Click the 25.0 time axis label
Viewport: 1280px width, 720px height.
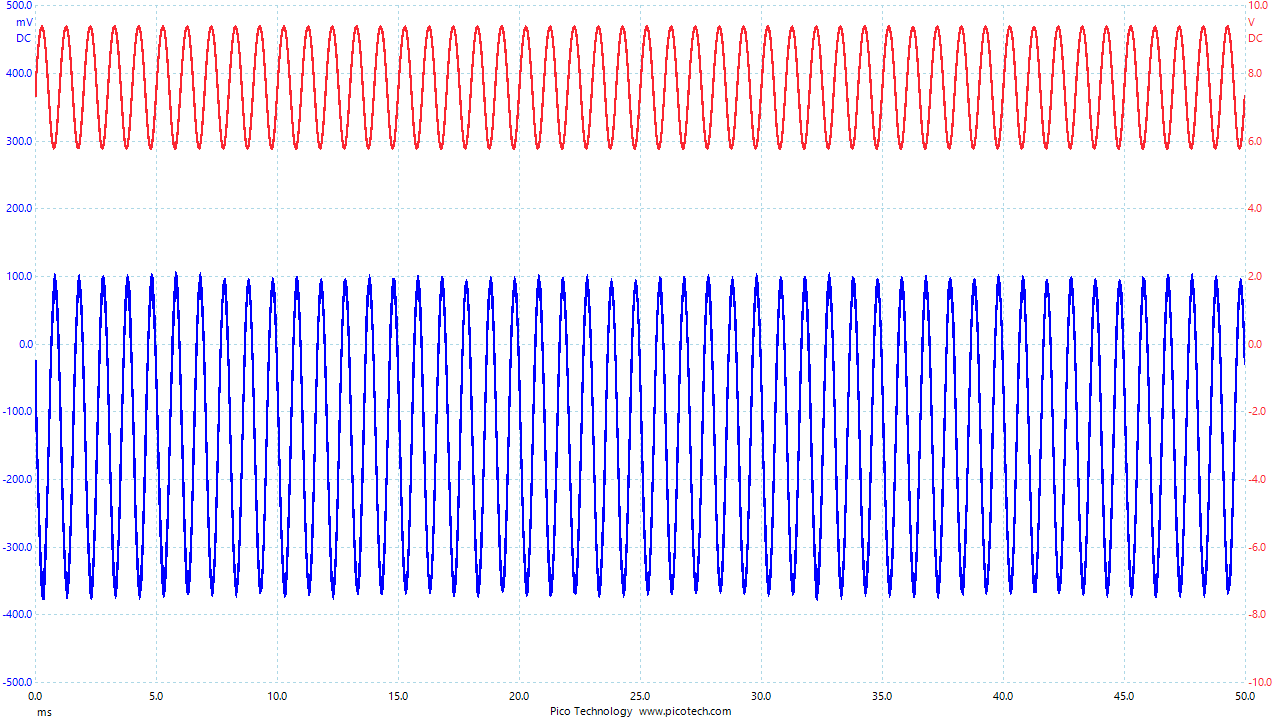pos(640,696)
